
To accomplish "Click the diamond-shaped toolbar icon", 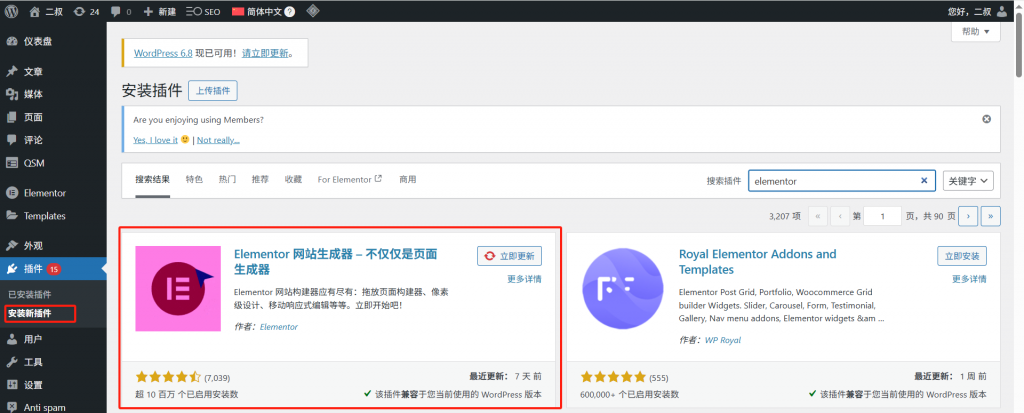I will (x=313, y=11).
